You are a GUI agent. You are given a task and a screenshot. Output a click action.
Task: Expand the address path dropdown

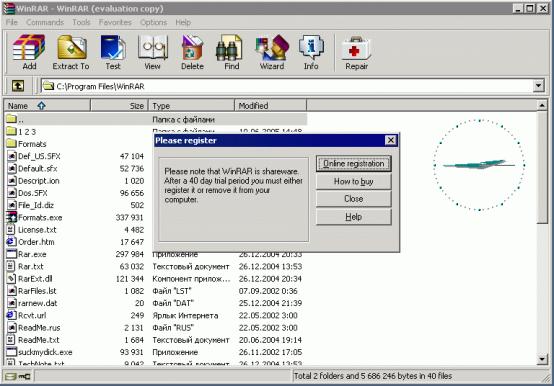tap(538, 86)
